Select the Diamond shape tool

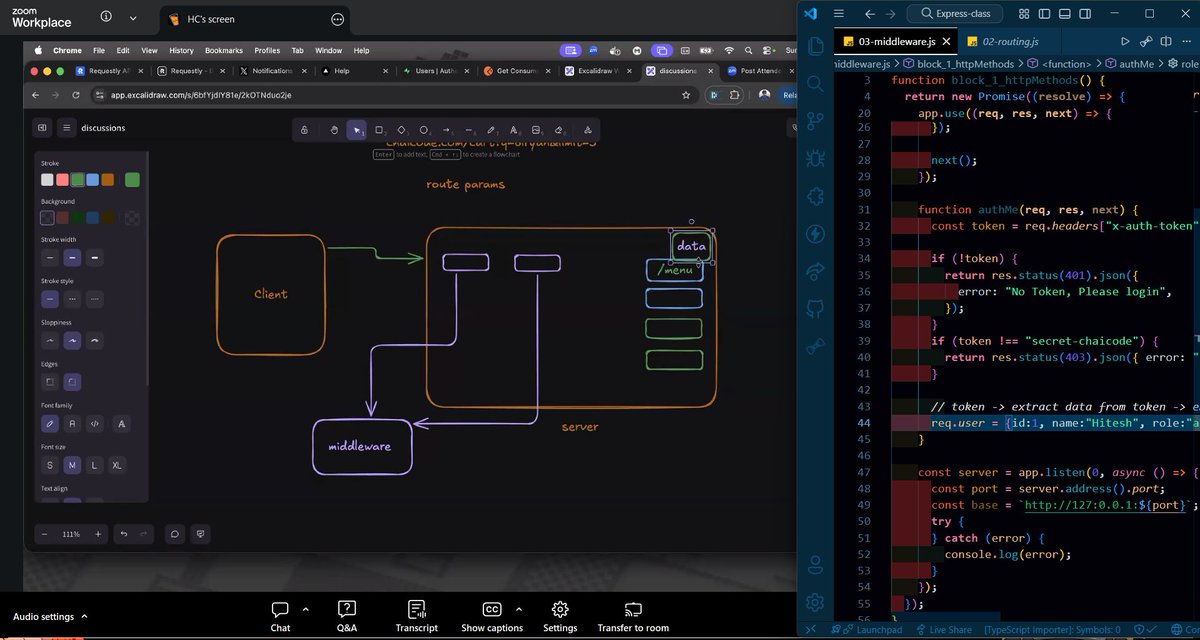pos(401,130)
